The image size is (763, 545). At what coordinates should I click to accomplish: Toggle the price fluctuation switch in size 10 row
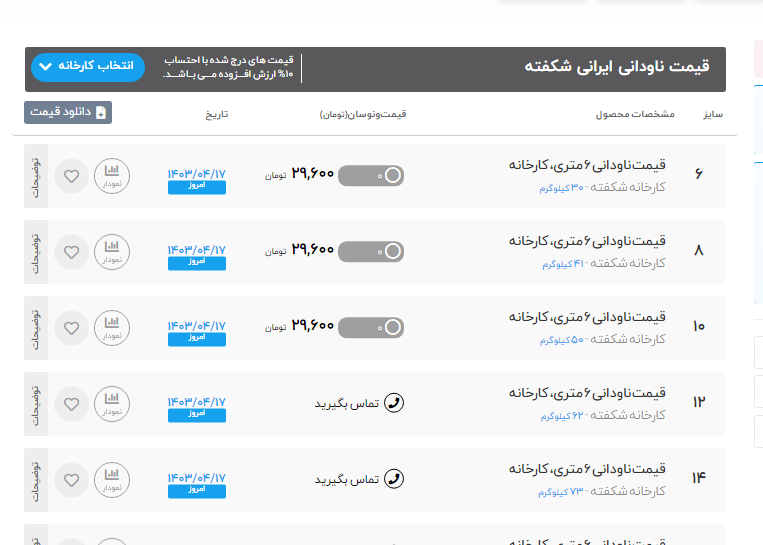[x=371, y=327]
